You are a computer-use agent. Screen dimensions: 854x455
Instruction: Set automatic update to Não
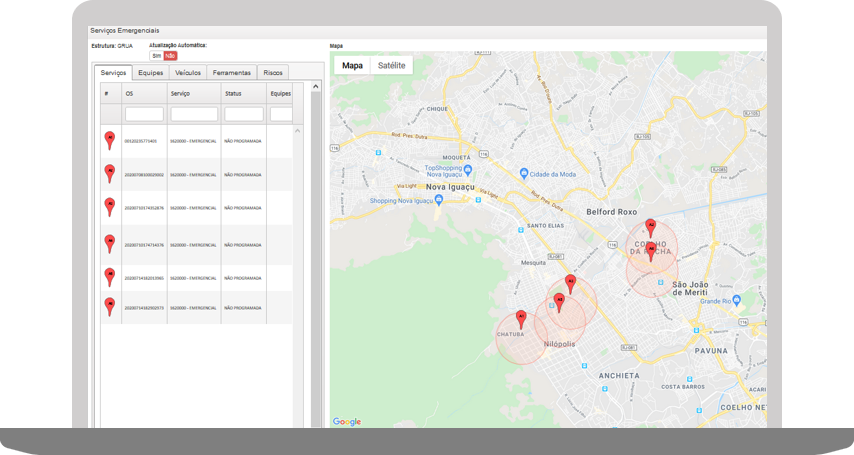pos(170,56)
